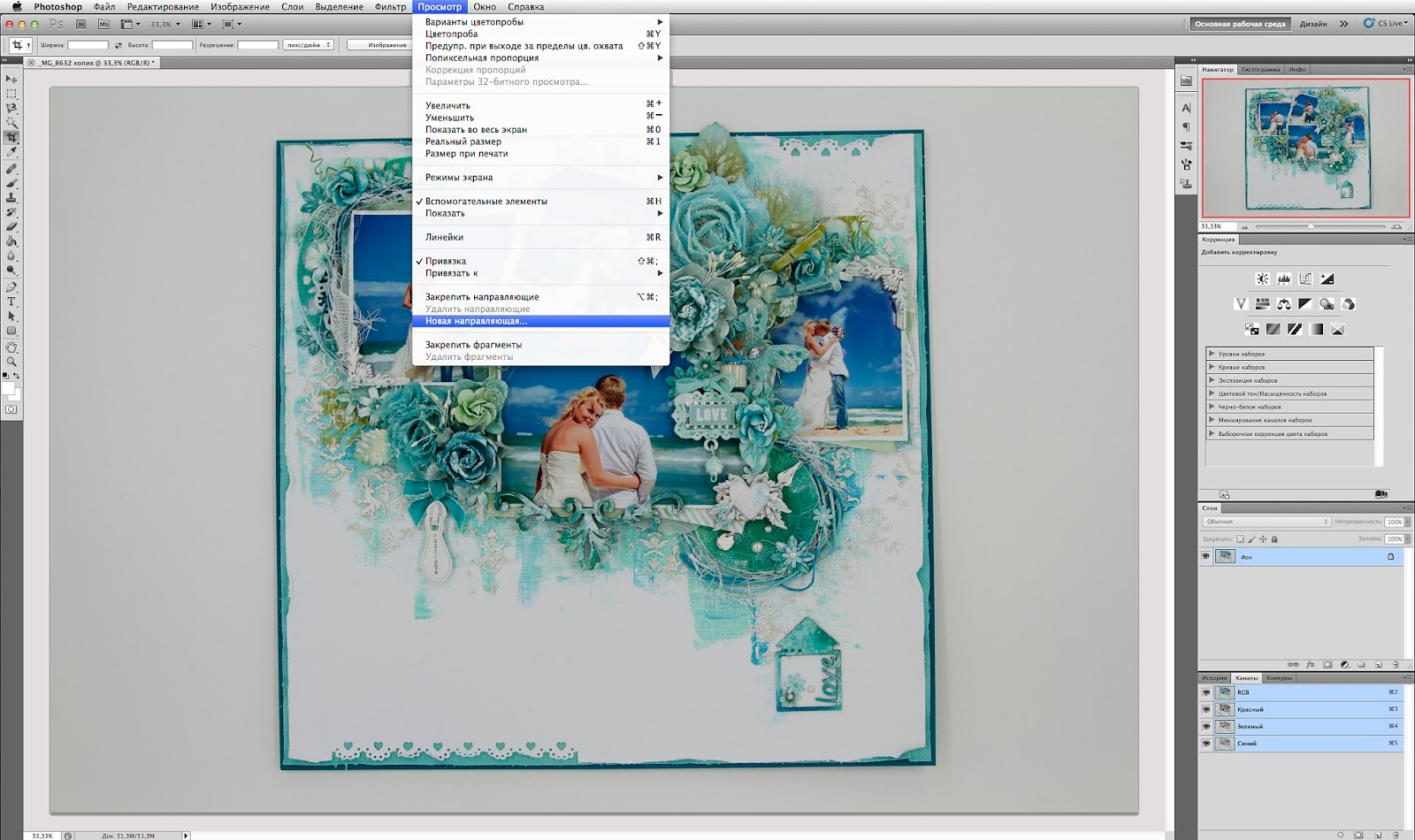Image resolution: width=1415 pixels, height=840 pixels.
Task: Delete layer using the Layers panel trash
Action: (1396, 664)
